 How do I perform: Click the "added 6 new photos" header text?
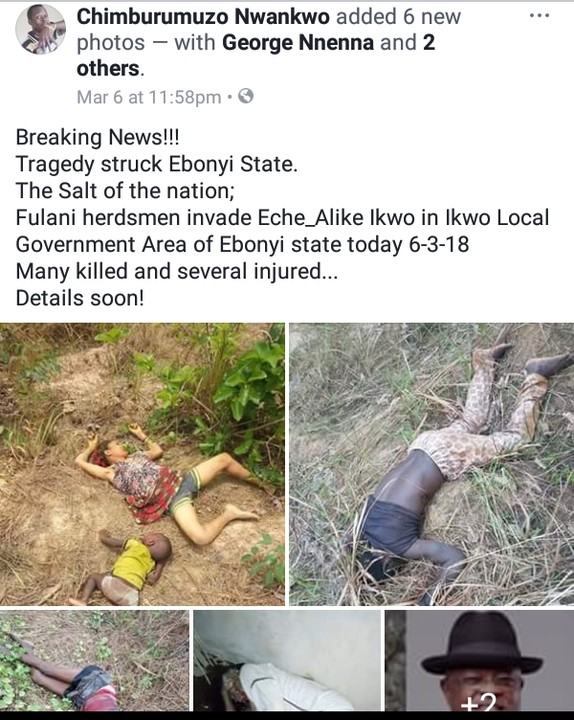click(x=269, y=30)
